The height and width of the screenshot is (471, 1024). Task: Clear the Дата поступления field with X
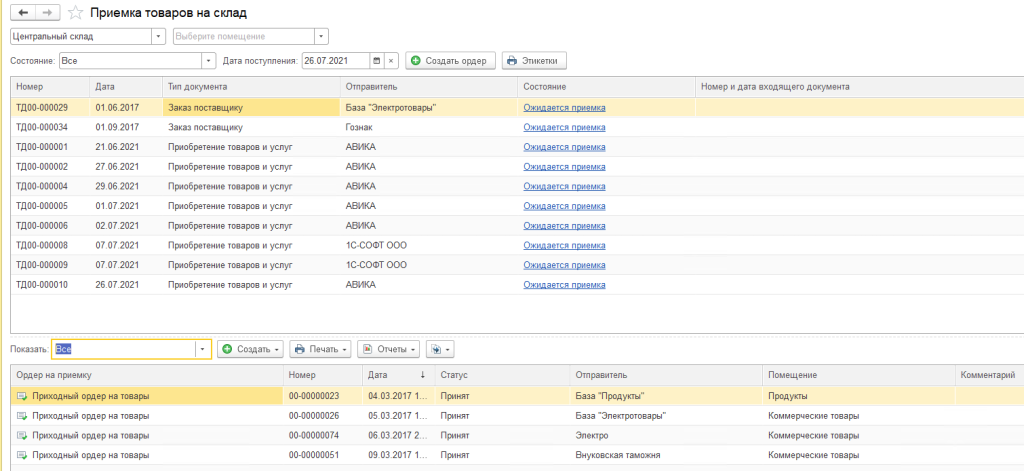tap(391, 60)
